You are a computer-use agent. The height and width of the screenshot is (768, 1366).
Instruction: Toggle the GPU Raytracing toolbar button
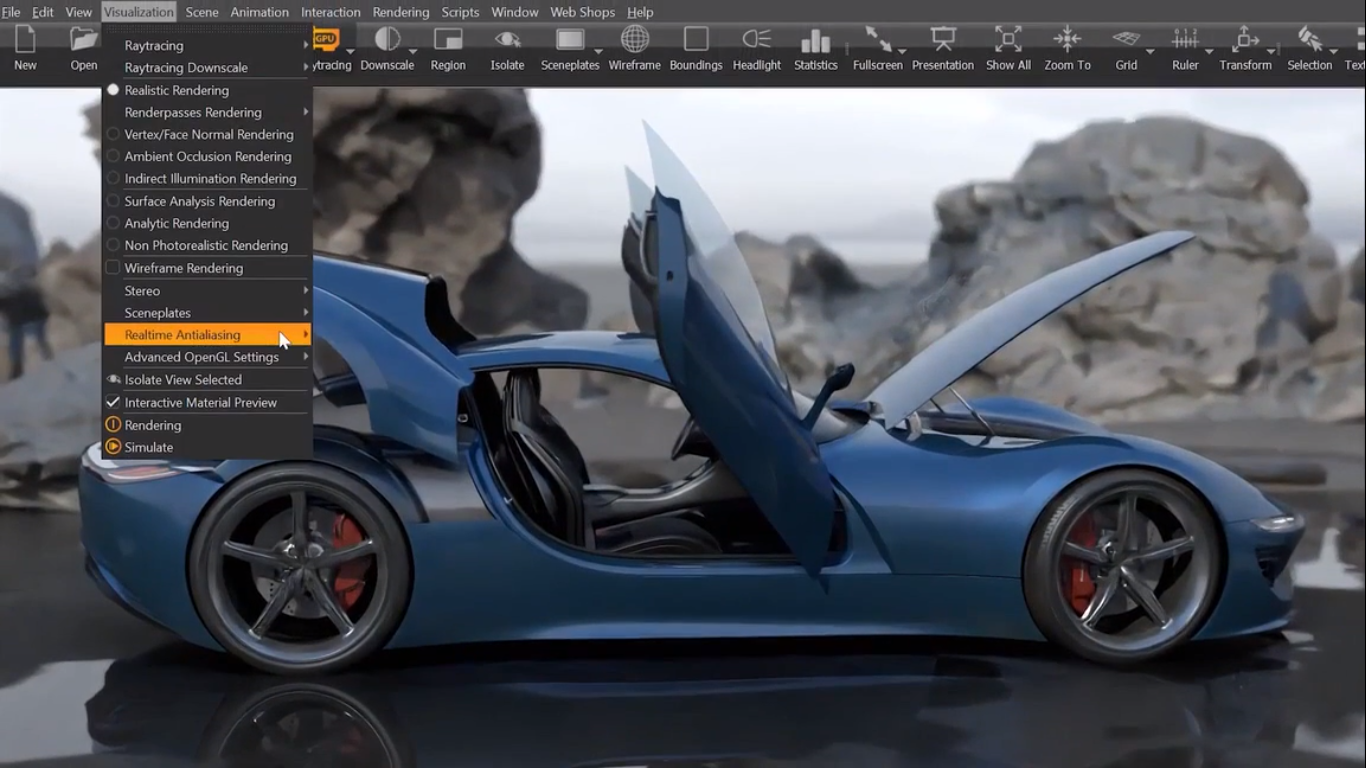pos(327,40)
